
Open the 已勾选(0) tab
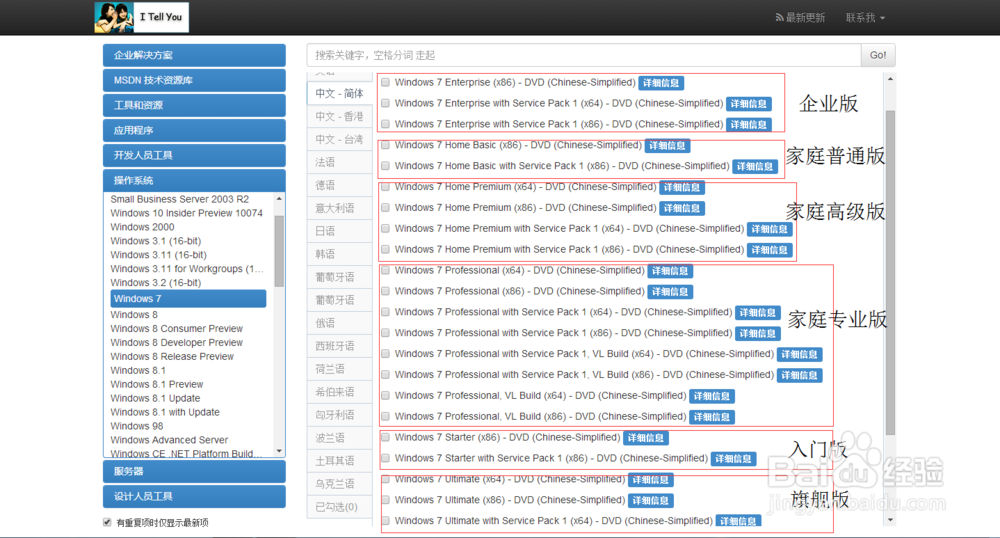click(339, 507)
